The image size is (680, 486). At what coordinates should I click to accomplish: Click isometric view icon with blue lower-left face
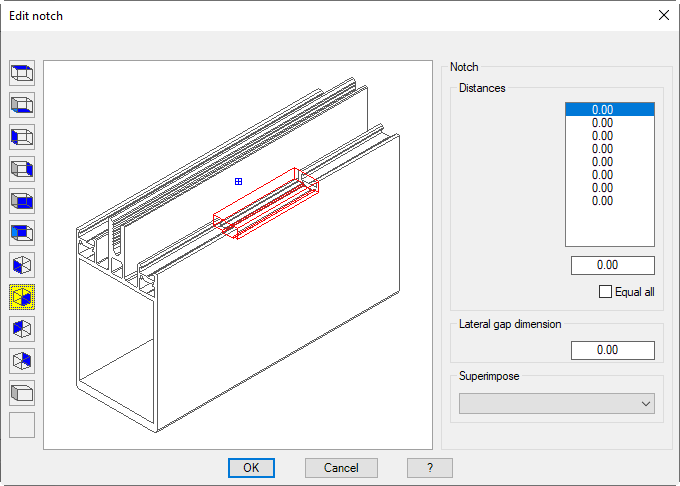22,264
